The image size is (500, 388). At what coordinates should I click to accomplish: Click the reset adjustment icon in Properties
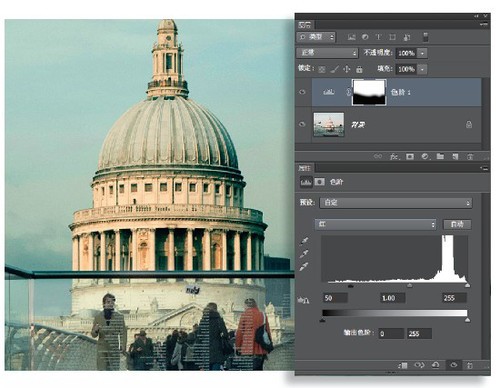[x=435, y=365]
